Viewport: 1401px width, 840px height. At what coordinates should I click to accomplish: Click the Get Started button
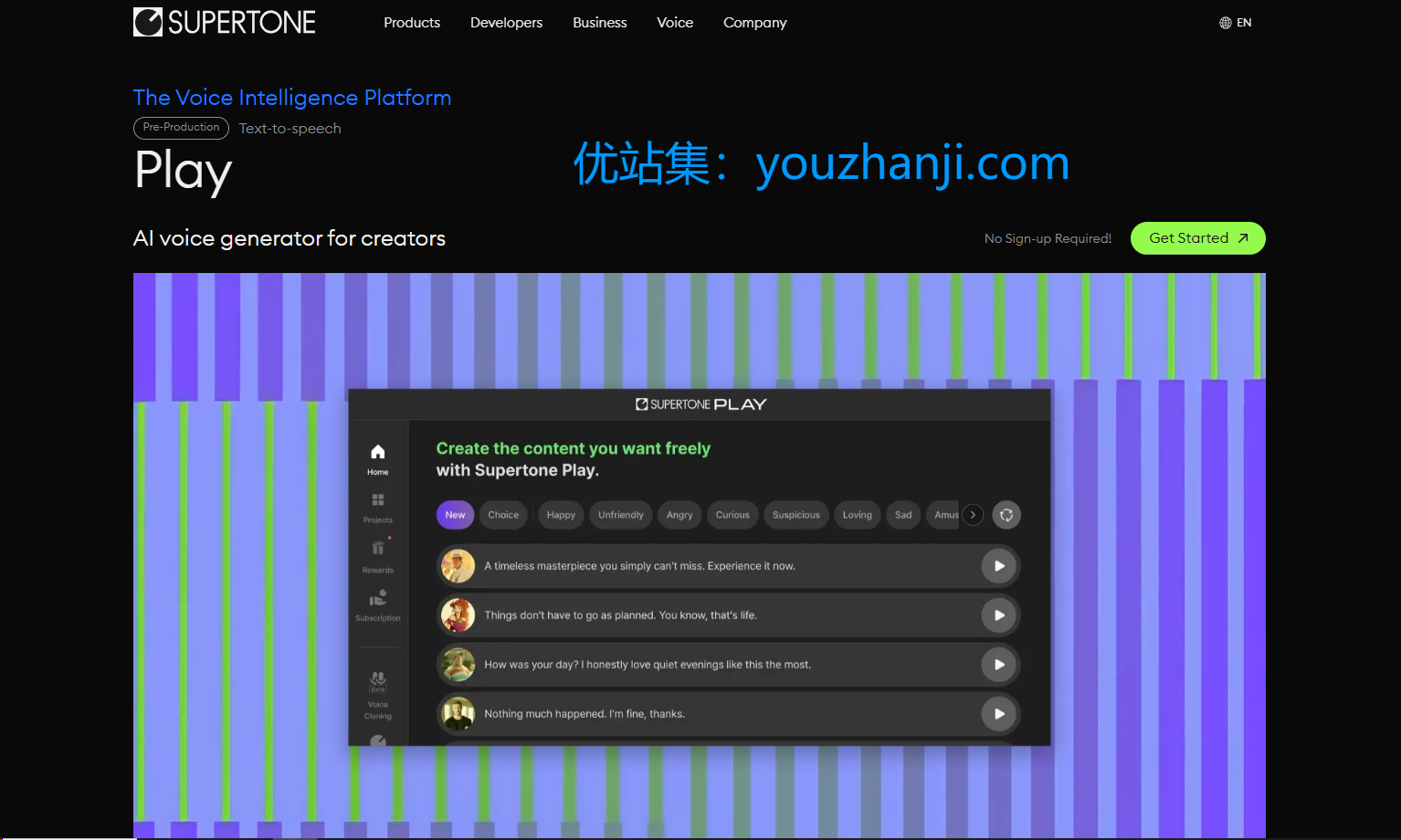click(x=1198, y=238)
